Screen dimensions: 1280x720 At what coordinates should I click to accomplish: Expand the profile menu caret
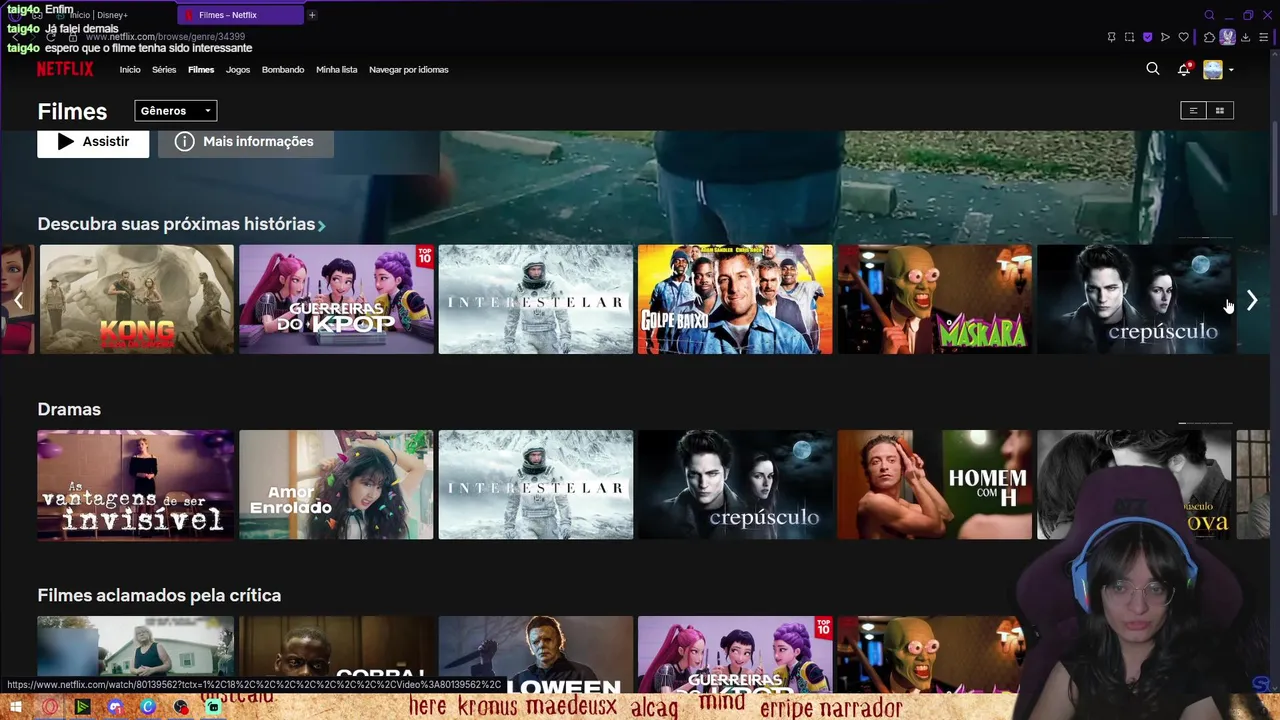(x=1231, y=70)
